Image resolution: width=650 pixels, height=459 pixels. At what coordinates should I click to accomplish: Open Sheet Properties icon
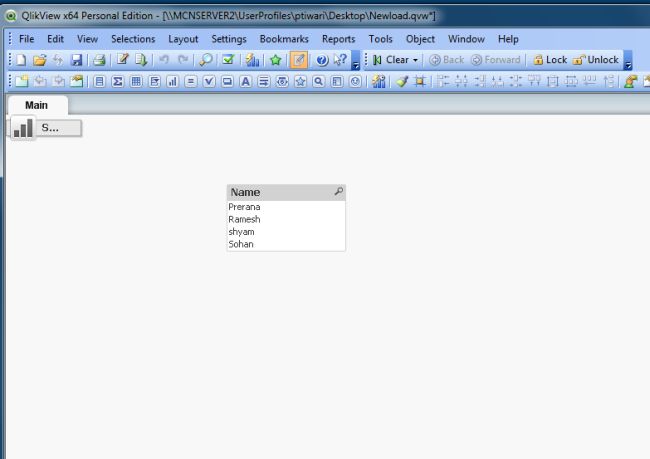pyautogui.click(x=76, y=81)
